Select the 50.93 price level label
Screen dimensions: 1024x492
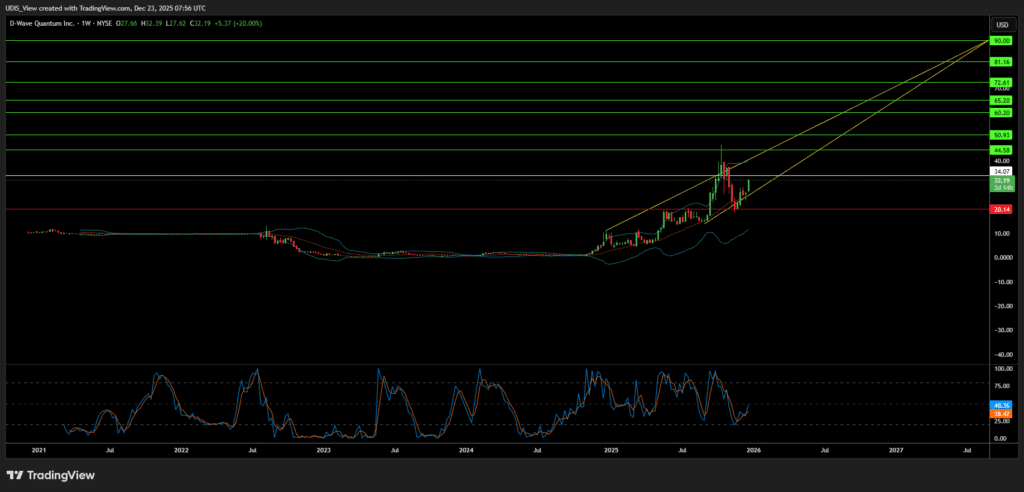click(x=1000, y=135)
